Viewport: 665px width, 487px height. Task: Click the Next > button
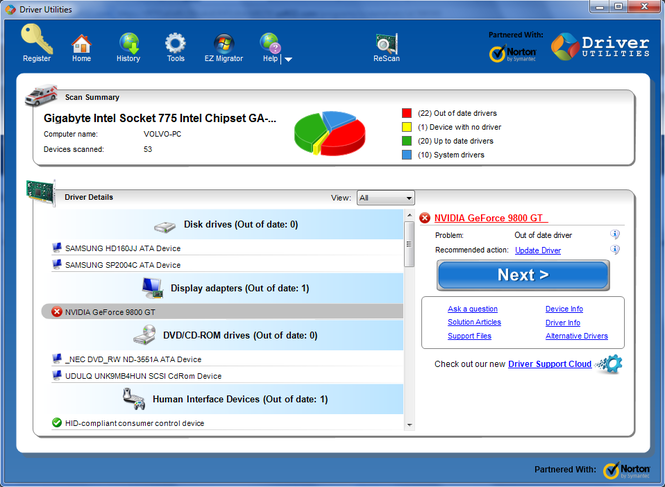[523, 275]
